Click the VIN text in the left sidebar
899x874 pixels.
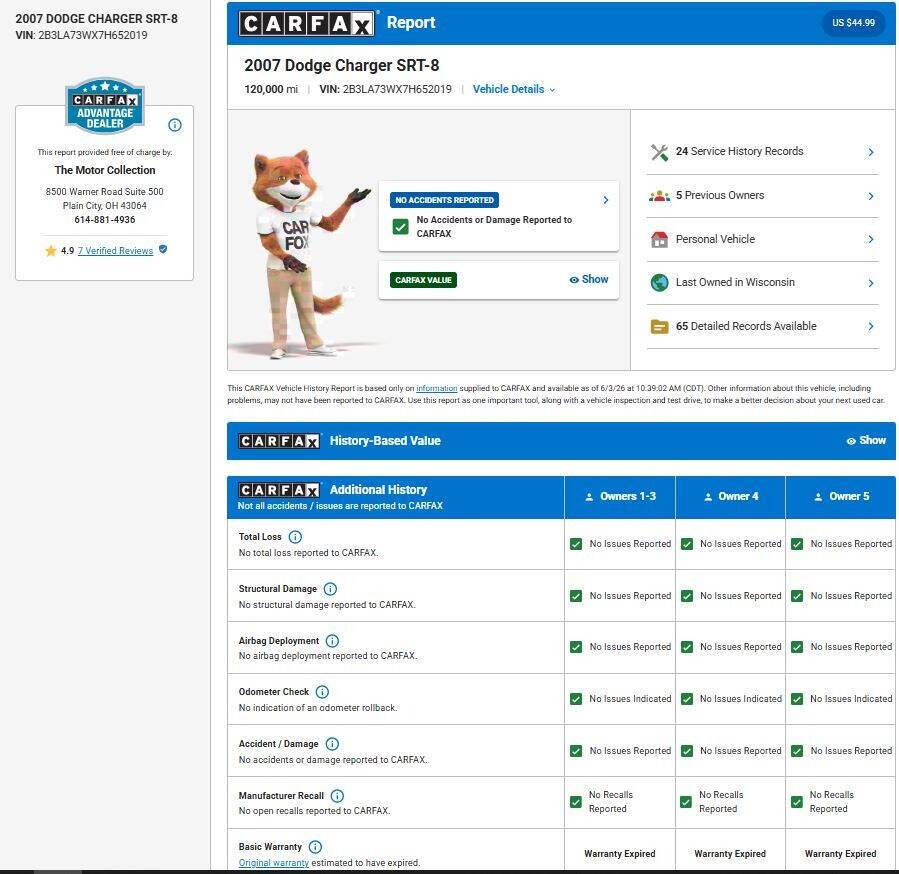tap(81, 35)
